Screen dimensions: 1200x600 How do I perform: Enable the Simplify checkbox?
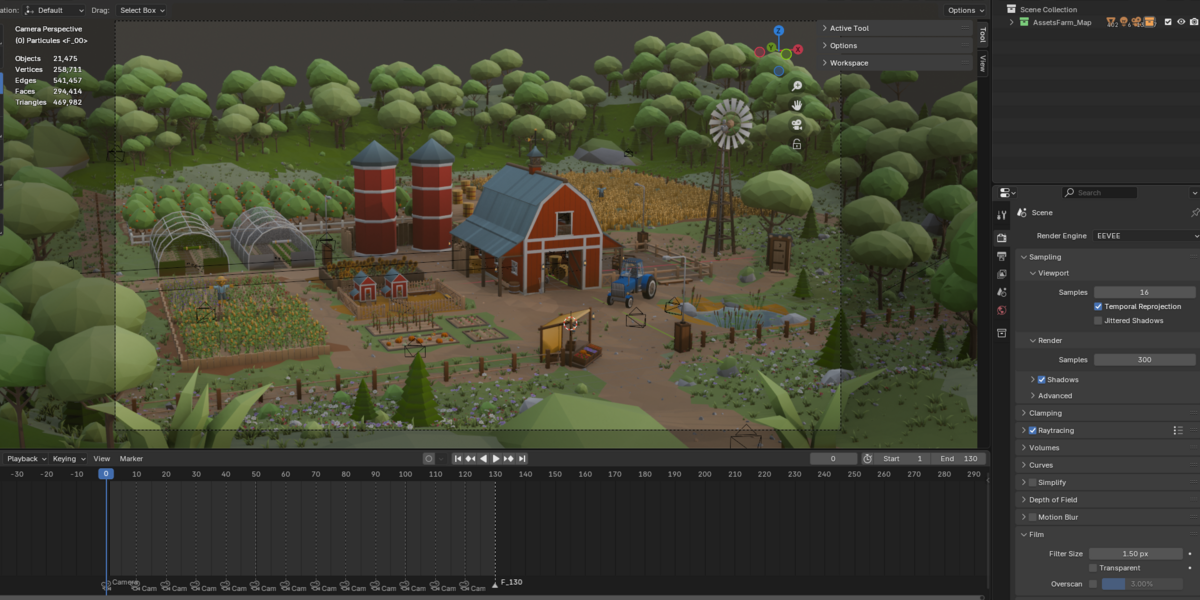point(1033,482)
